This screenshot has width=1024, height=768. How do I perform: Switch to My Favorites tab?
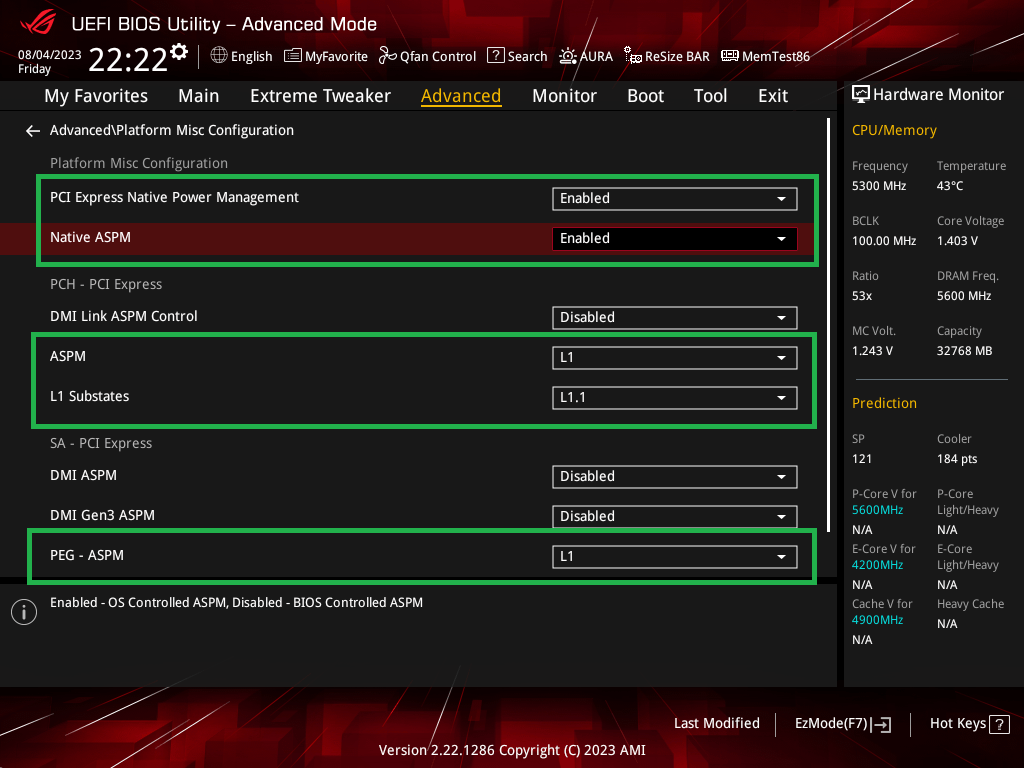[96, 96]
